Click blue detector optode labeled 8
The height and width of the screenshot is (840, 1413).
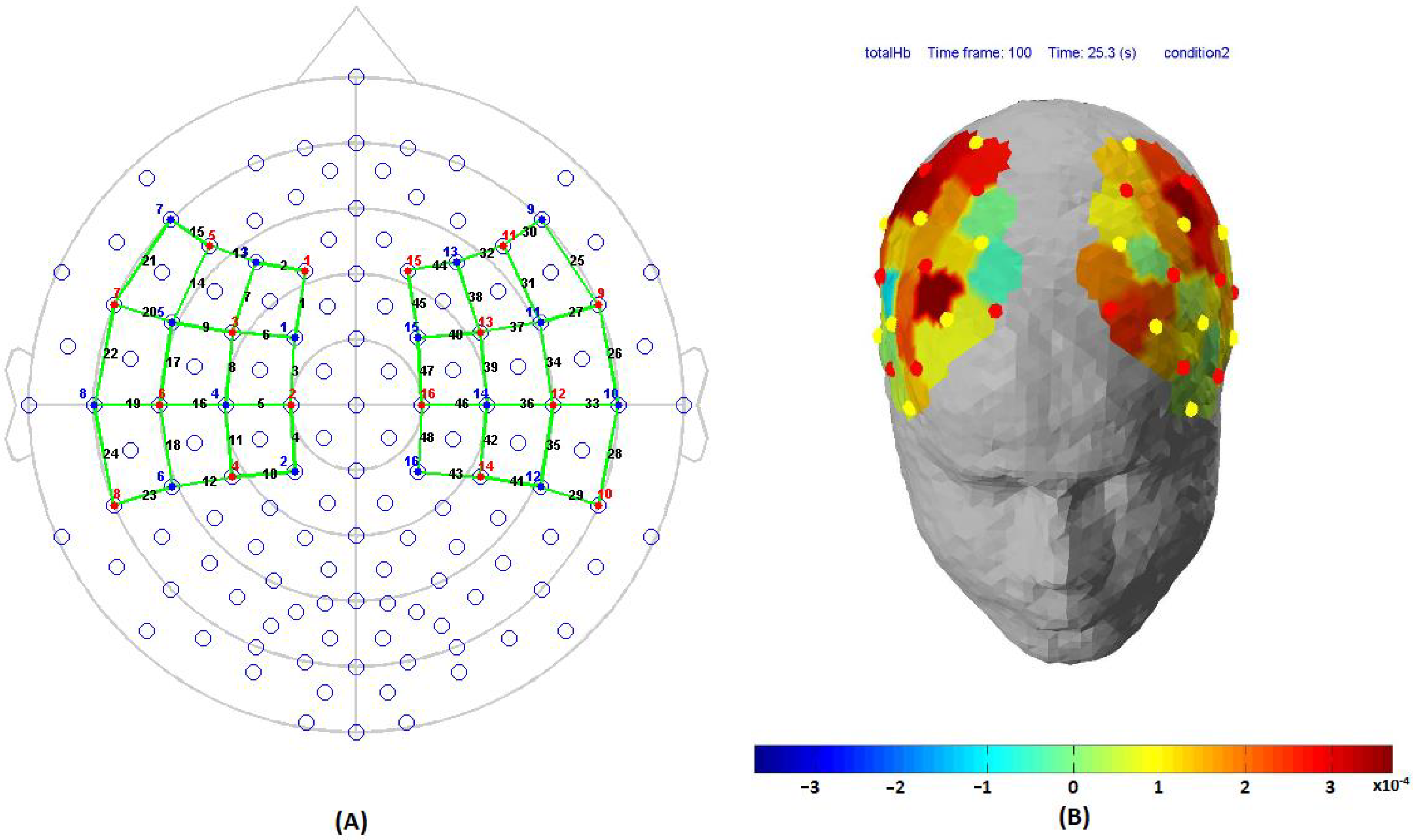click(x=94, y=405)
